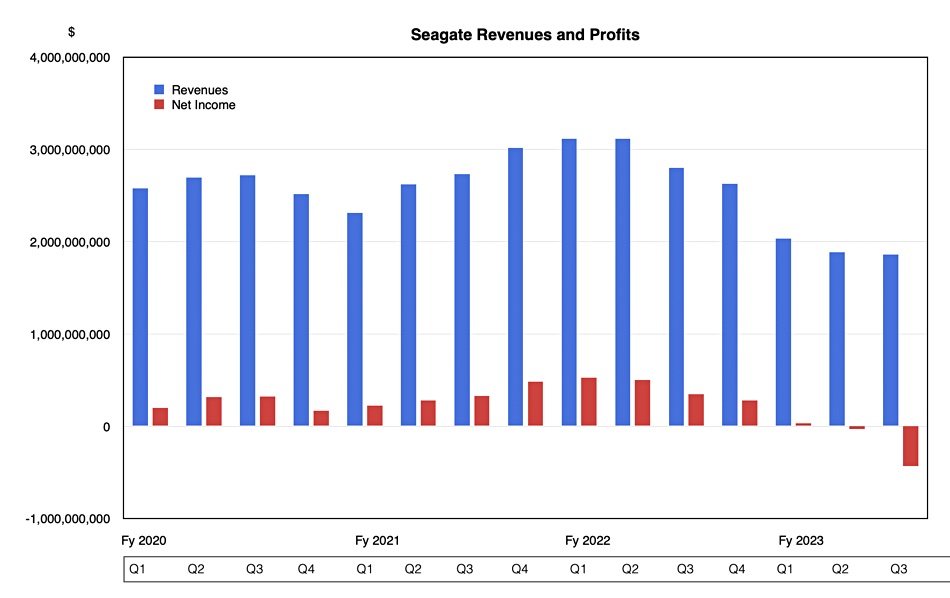Click the Fy 2022 Q1 net income bar

(589, 402)
